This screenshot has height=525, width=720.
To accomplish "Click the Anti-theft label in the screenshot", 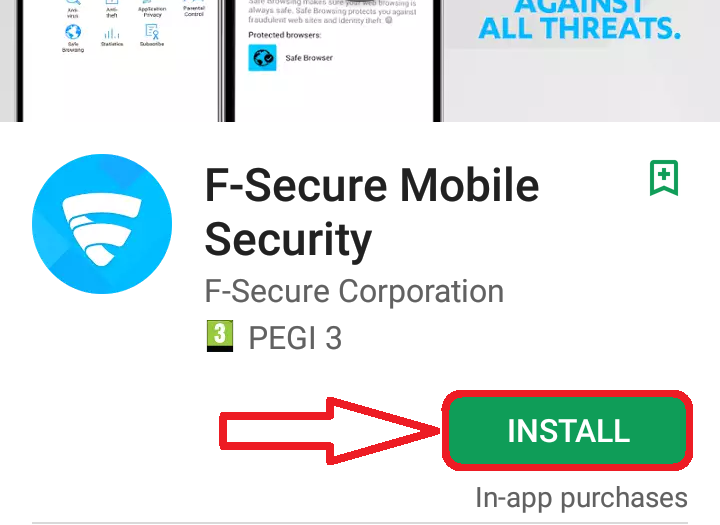I will 112,12.
